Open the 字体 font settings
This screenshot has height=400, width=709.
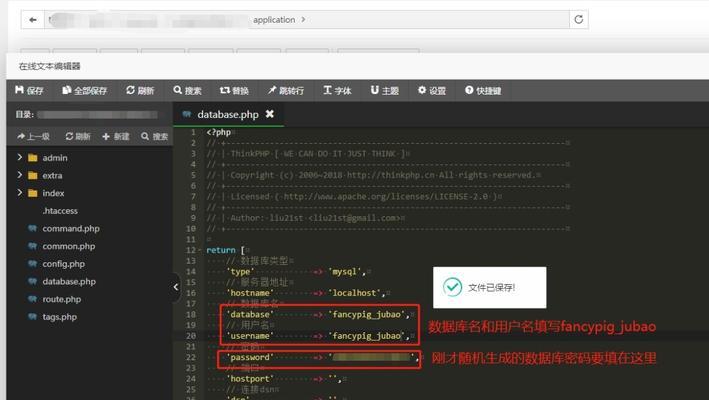[337, 90]
